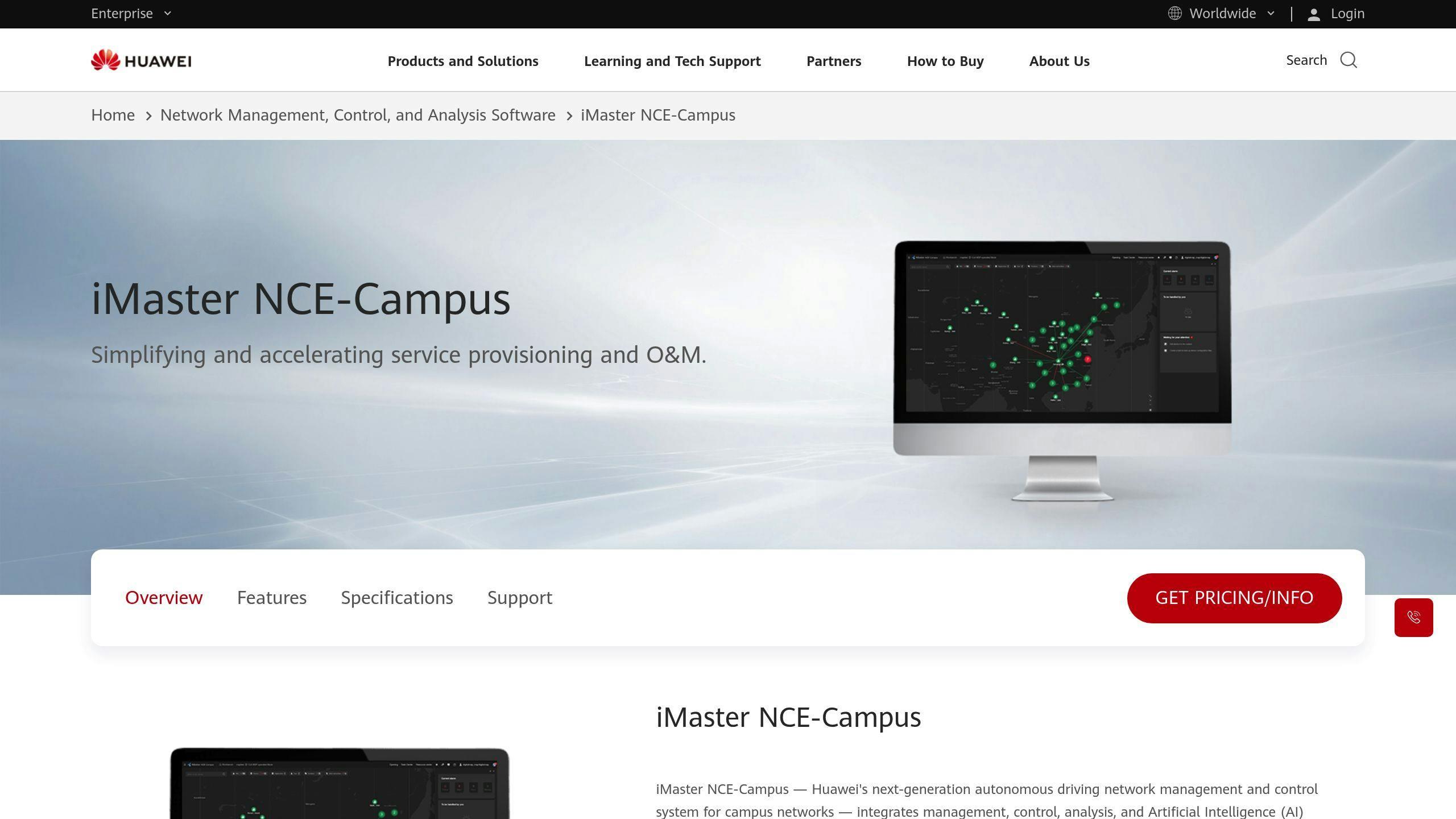Select the Specifications tab
This screenshot has width=1456, height=819.
pos(397,597)
